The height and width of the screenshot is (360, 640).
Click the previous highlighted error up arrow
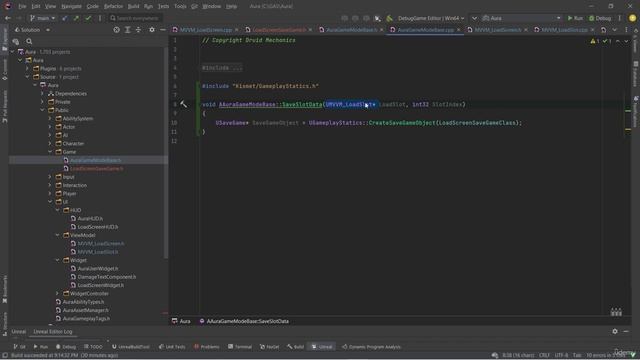coord(618,41)
